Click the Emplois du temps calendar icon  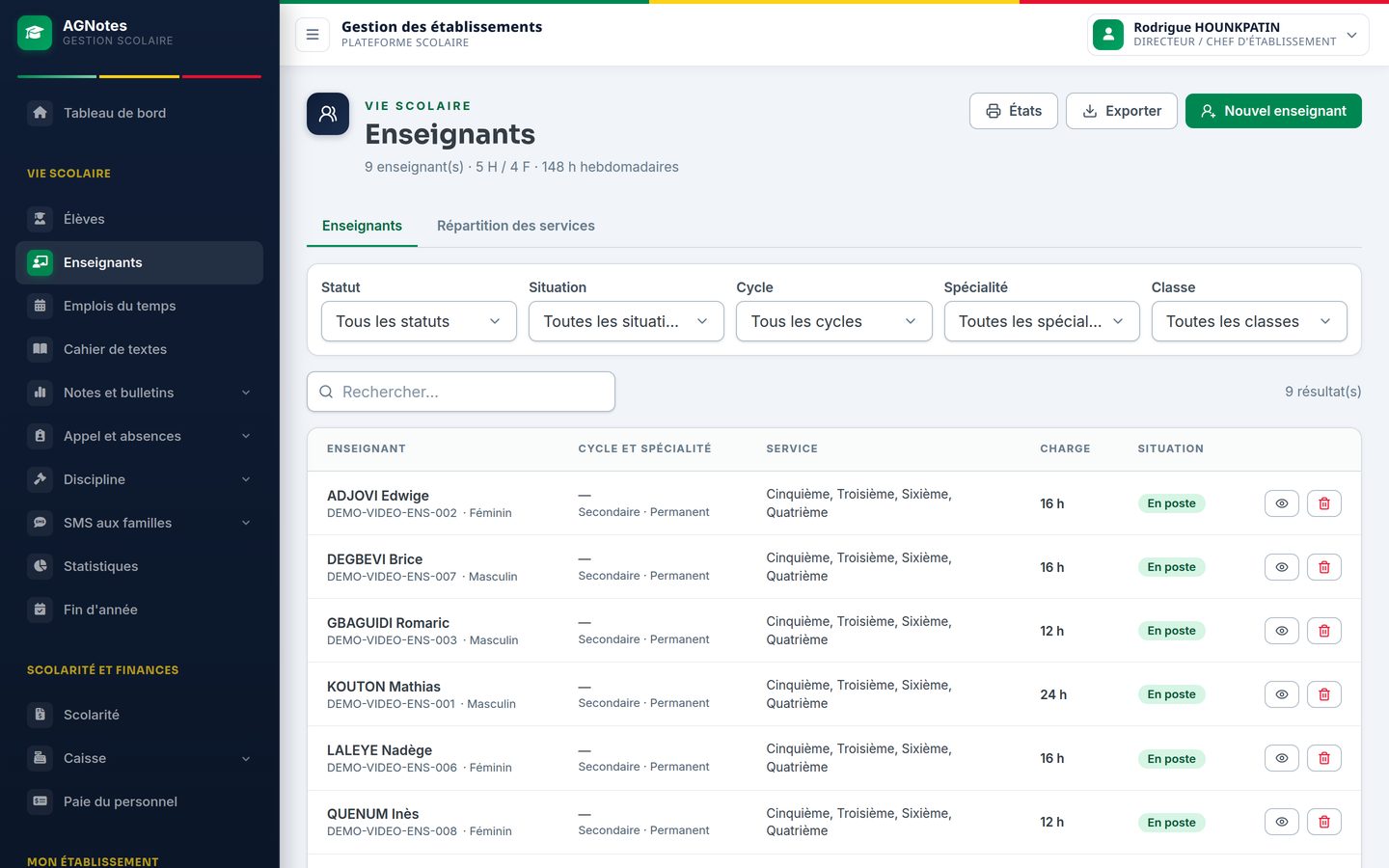click(x=40, y=306)
